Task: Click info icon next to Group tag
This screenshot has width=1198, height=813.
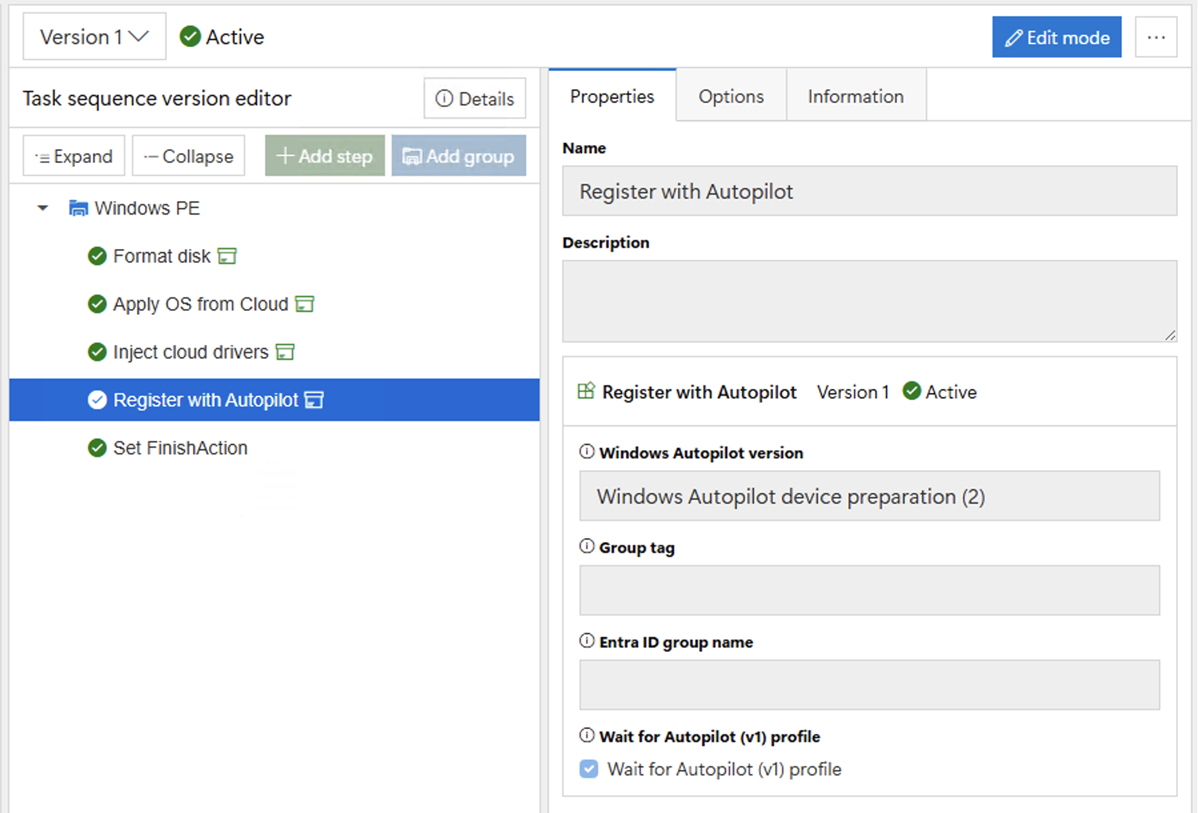Action: point(587,547)
